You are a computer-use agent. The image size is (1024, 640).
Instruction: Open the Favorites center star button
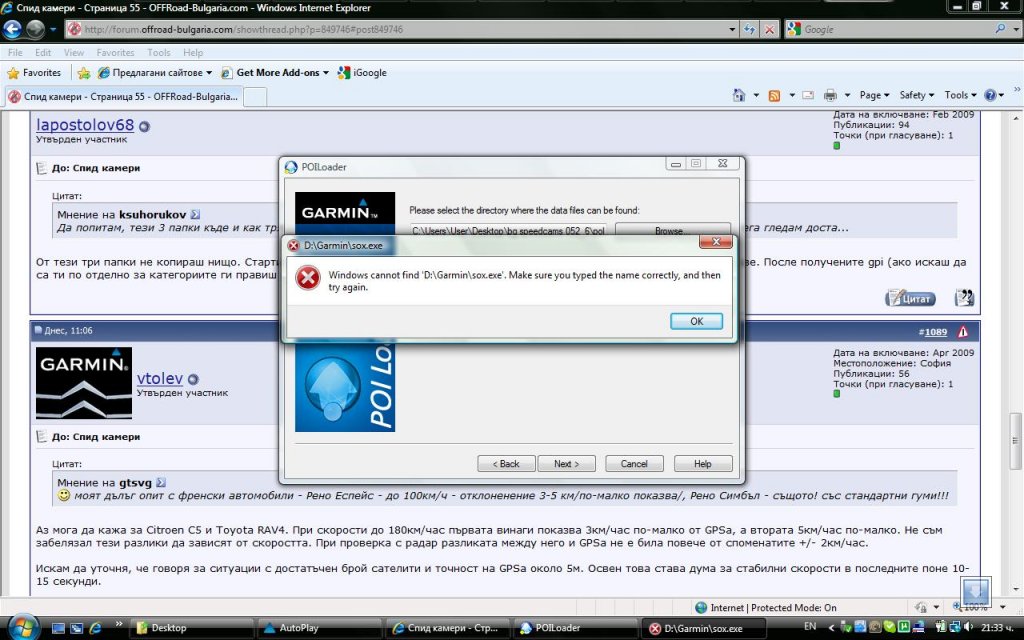[34, 72]
